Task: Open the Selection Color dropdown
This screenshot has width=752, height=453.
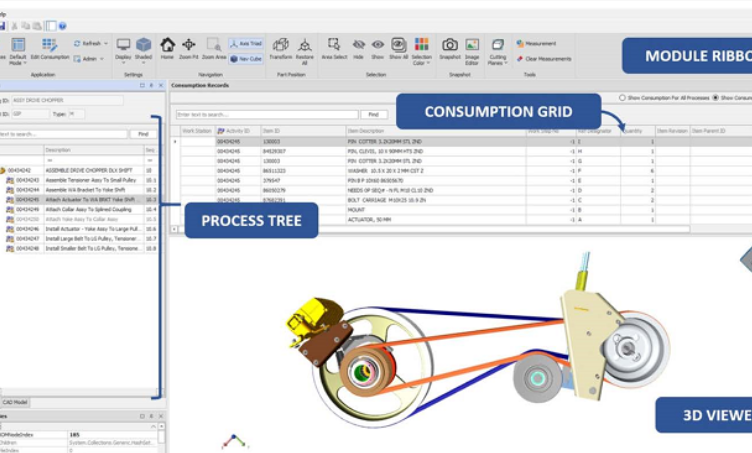Action: click(x=422, y=51)
